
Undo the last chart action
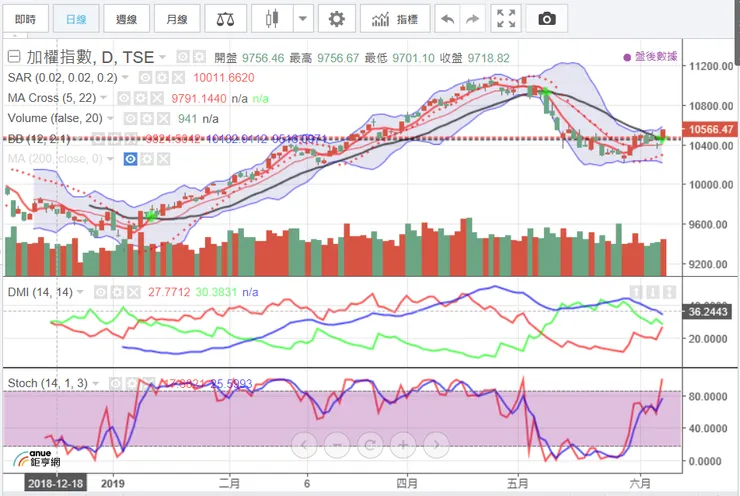(447, 19)
